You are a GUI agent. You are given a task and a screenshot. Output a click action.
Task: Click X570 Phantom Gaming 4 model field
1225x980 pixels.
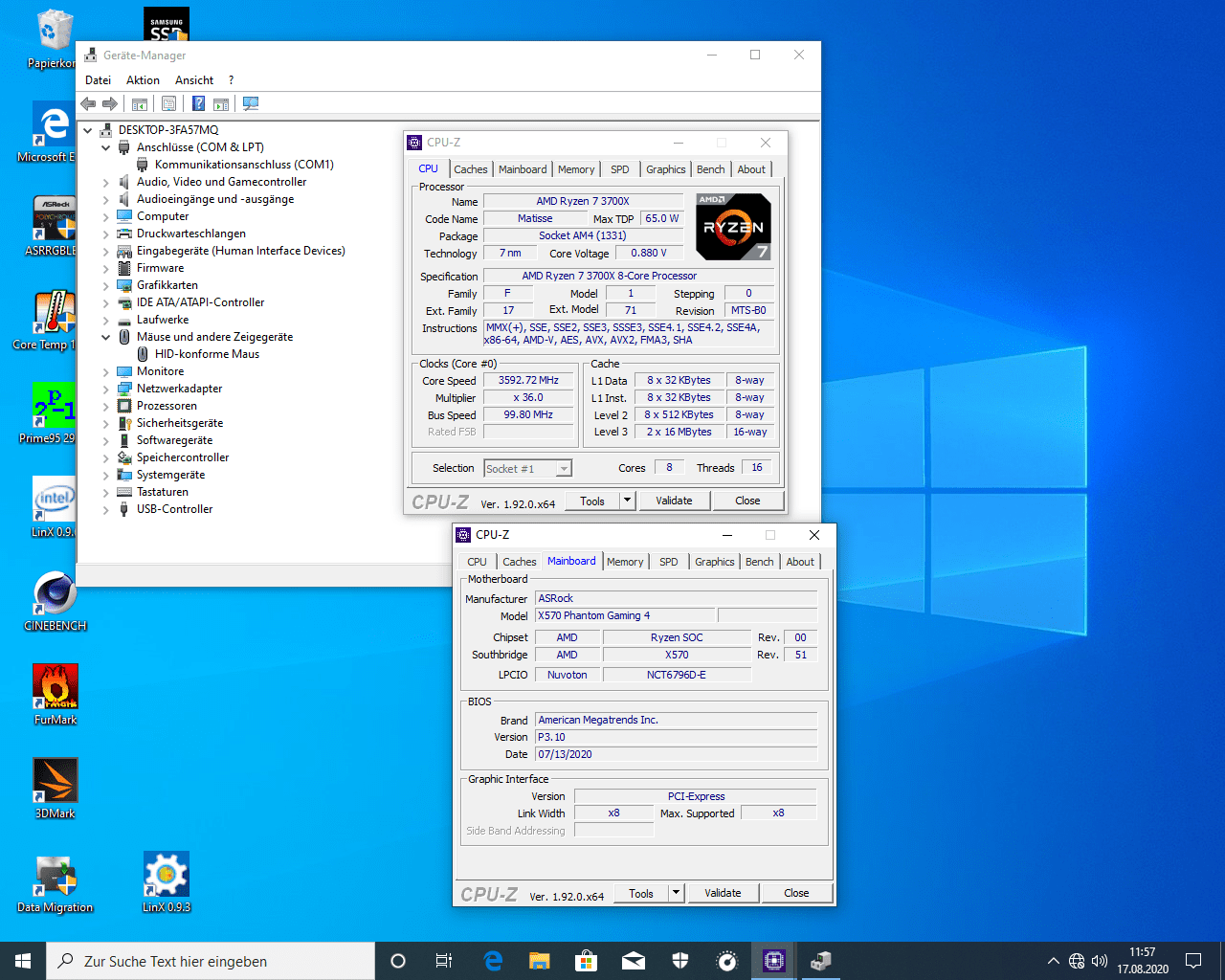[624, 615]
